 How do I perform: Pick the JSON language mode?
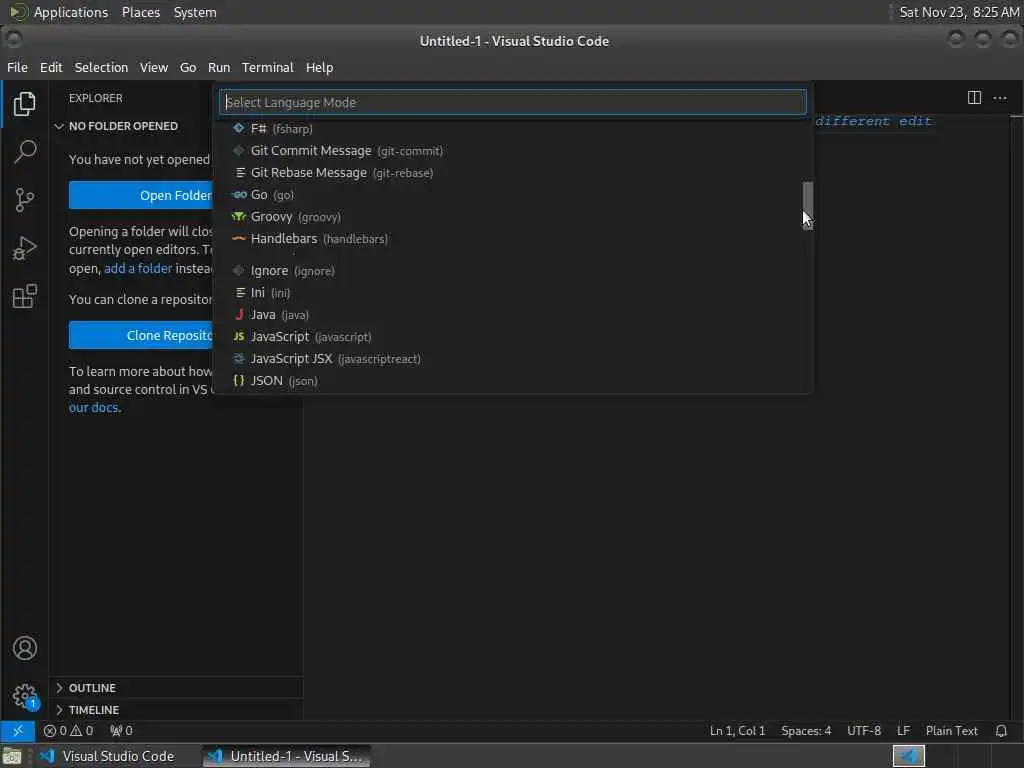(513, 381)
